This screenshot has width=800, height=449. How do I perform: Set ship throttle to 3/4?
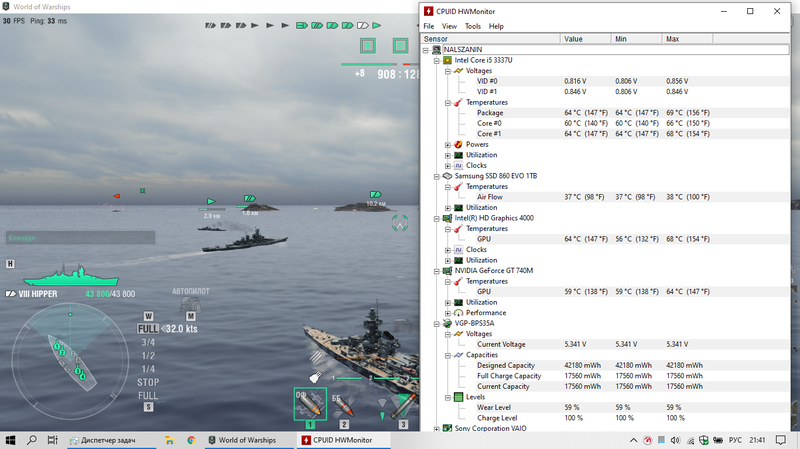(148, 342)
